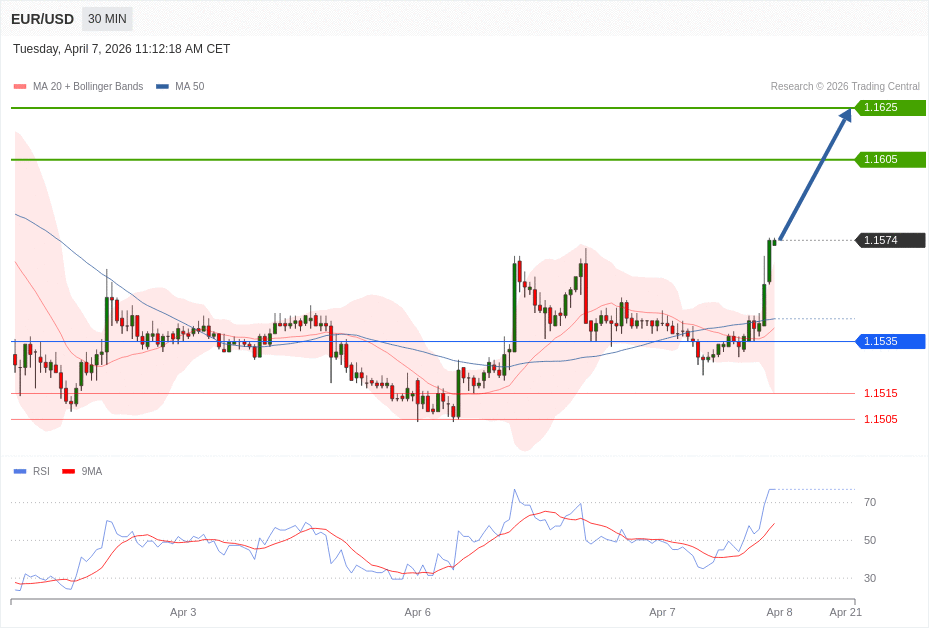Viewport: 929px width, 629px height.
Task: Click the Apr 6 date axis label
Action: [x=417, y=612]
